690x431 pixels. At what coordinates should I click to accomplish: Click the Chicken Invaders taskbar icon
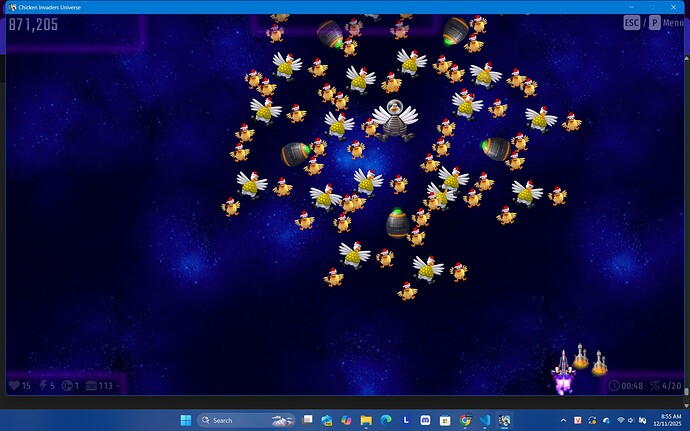[x=504, y=420]
